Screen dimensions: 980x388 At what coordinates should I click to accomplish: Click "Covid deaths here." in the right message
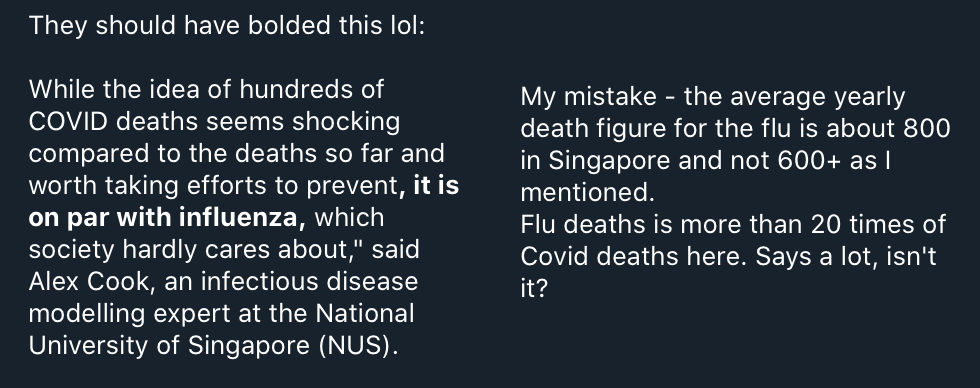(x=634, y=256)
